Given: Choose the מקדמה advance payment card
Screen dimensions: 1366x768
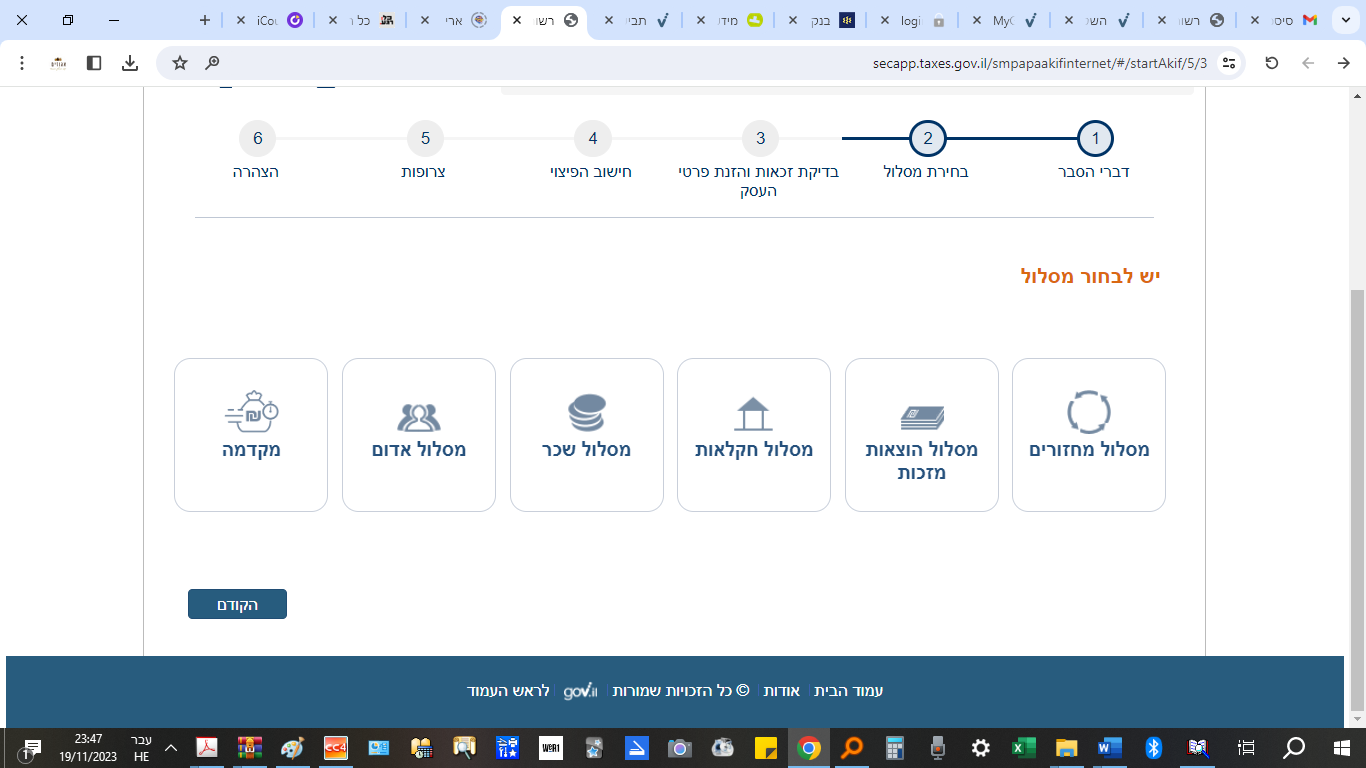Looking at the screenshot, I should pyautogui.click(x=251, y=435).
